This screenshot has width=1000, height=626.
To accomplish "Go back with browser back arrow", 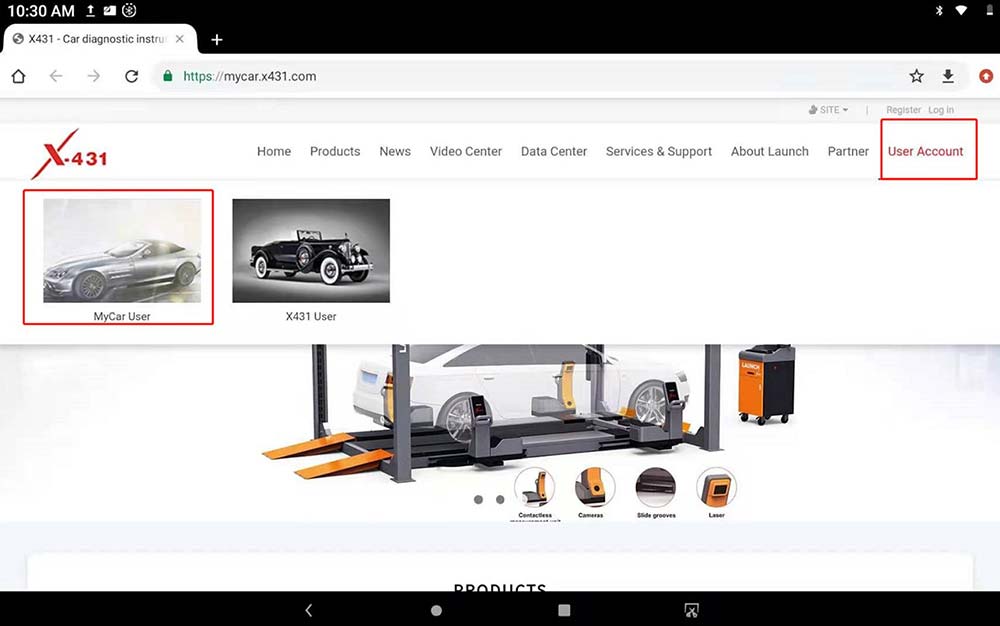I will [x=56, y=76].
